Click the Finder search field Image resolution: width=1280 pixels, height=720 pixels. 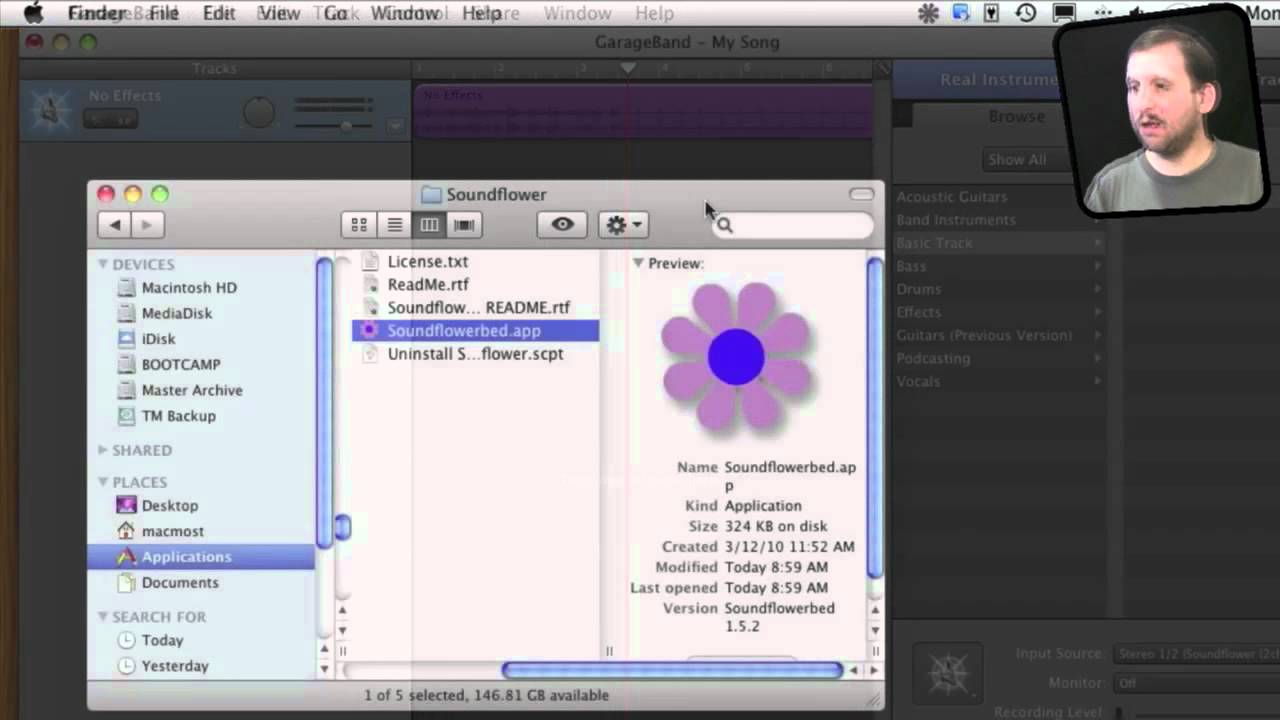click(793, 225)
